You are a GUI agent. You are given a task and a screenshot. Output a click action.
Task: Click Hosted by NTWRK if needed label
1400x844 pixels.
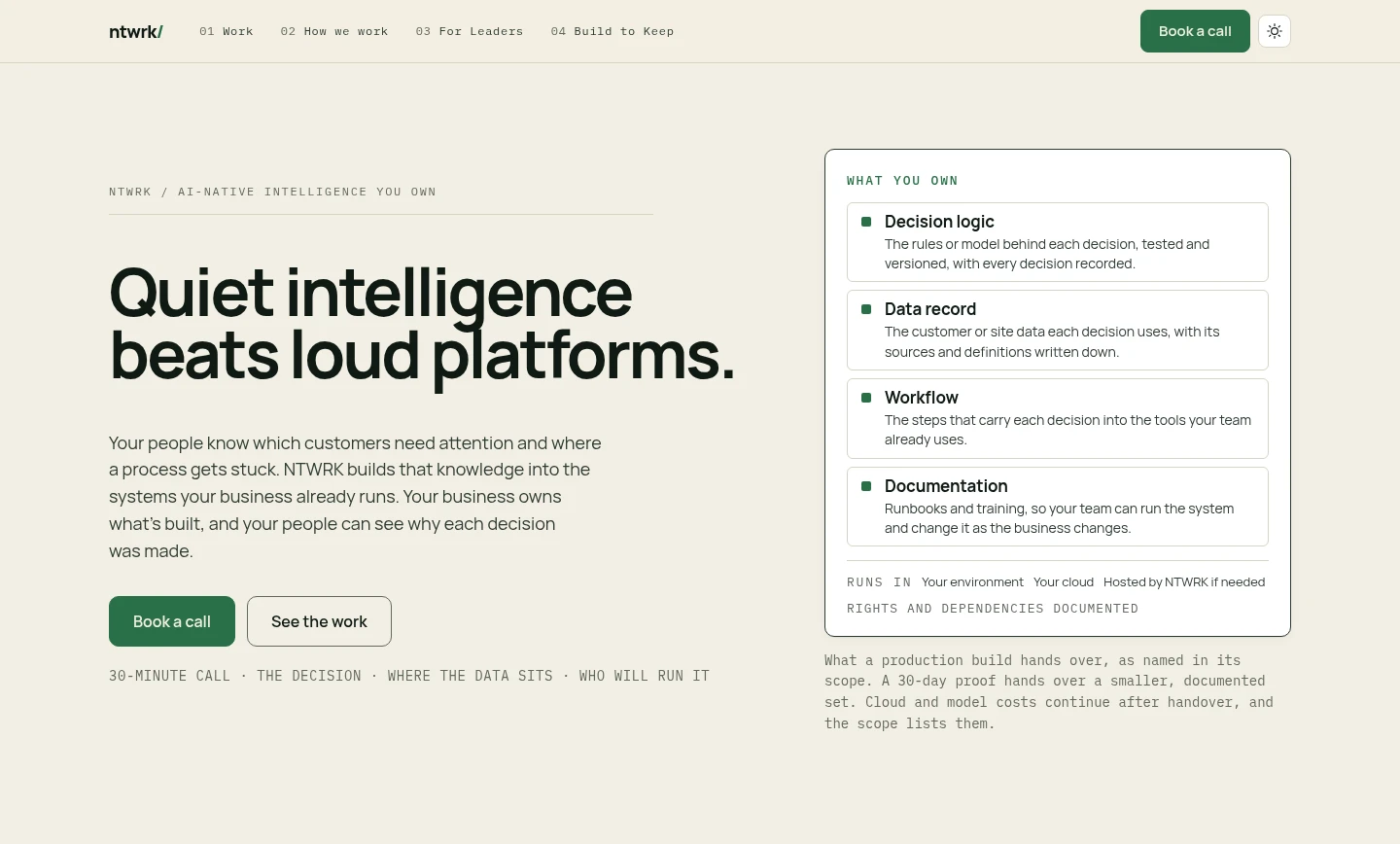click(x=1184, y=582)
